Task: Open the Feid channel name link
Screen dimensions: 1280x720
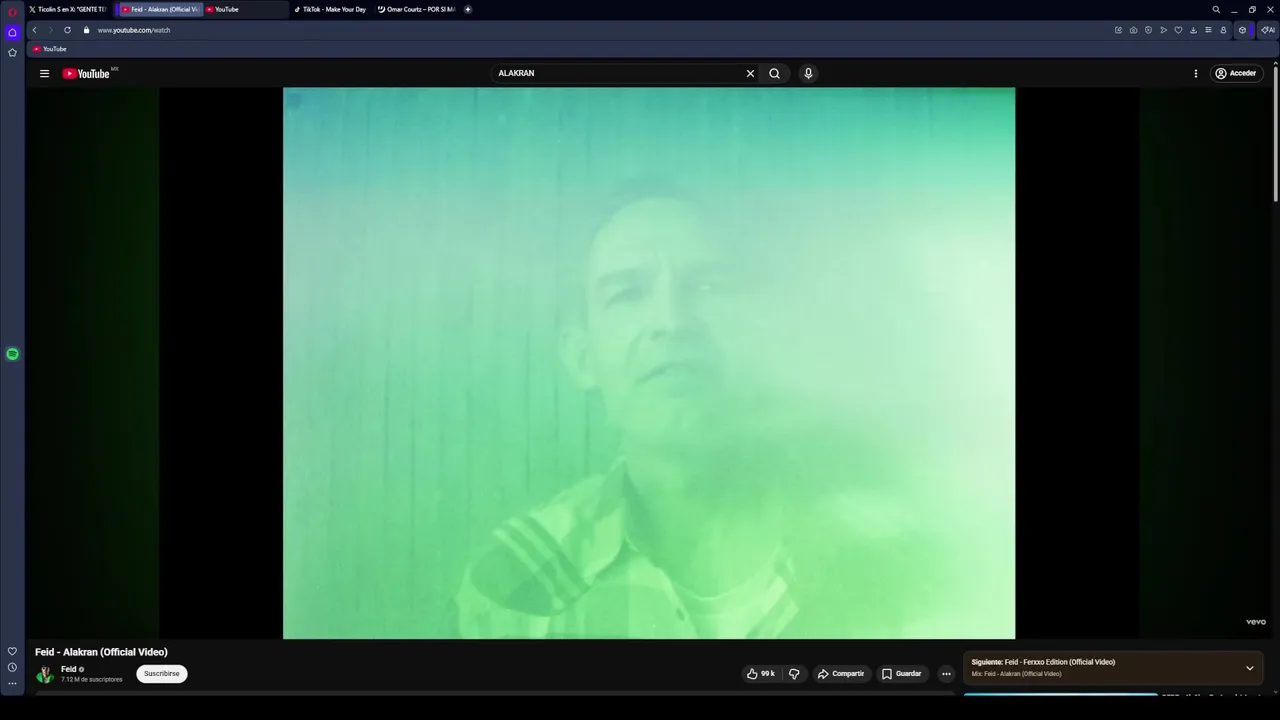Action: click(x=68, y=669)
